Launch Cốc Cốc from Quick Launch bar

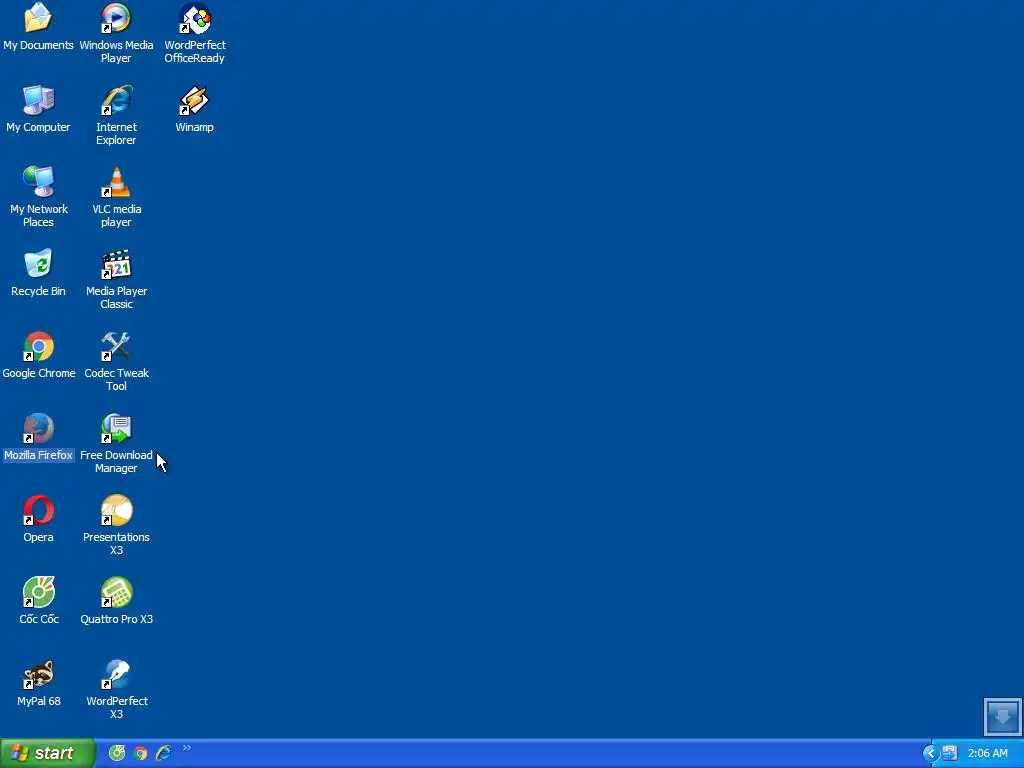point(117,754)
